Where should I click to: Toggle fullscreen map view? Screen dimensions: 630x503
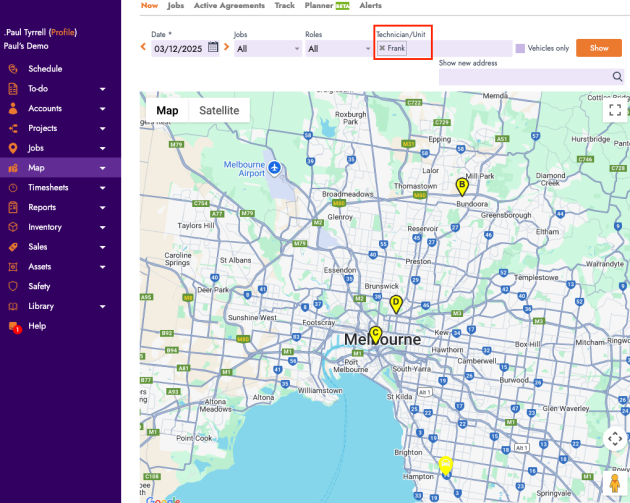pyautogui.click(x=616, y=111)
